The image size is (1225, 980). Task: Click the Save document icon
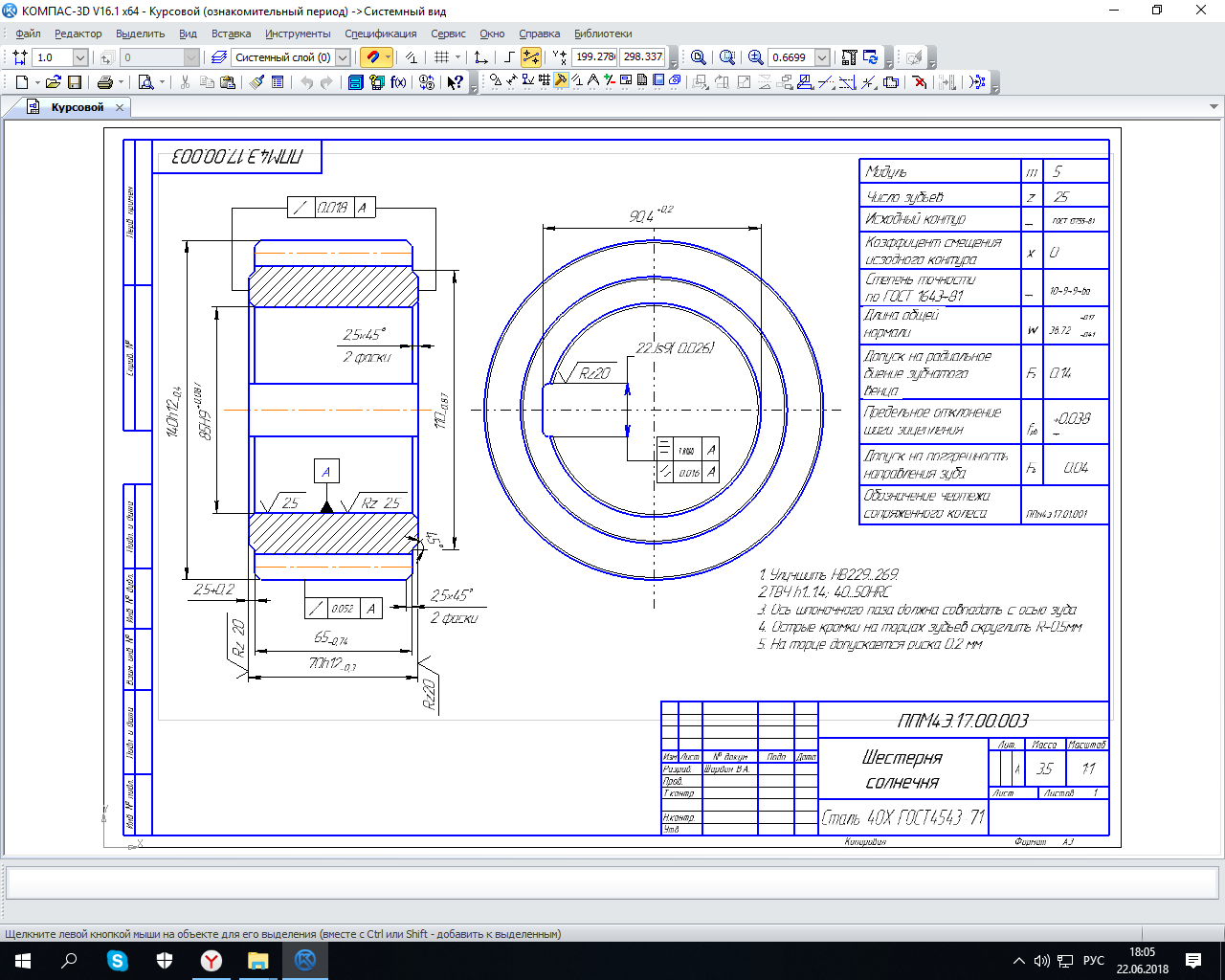click(75, 82)
